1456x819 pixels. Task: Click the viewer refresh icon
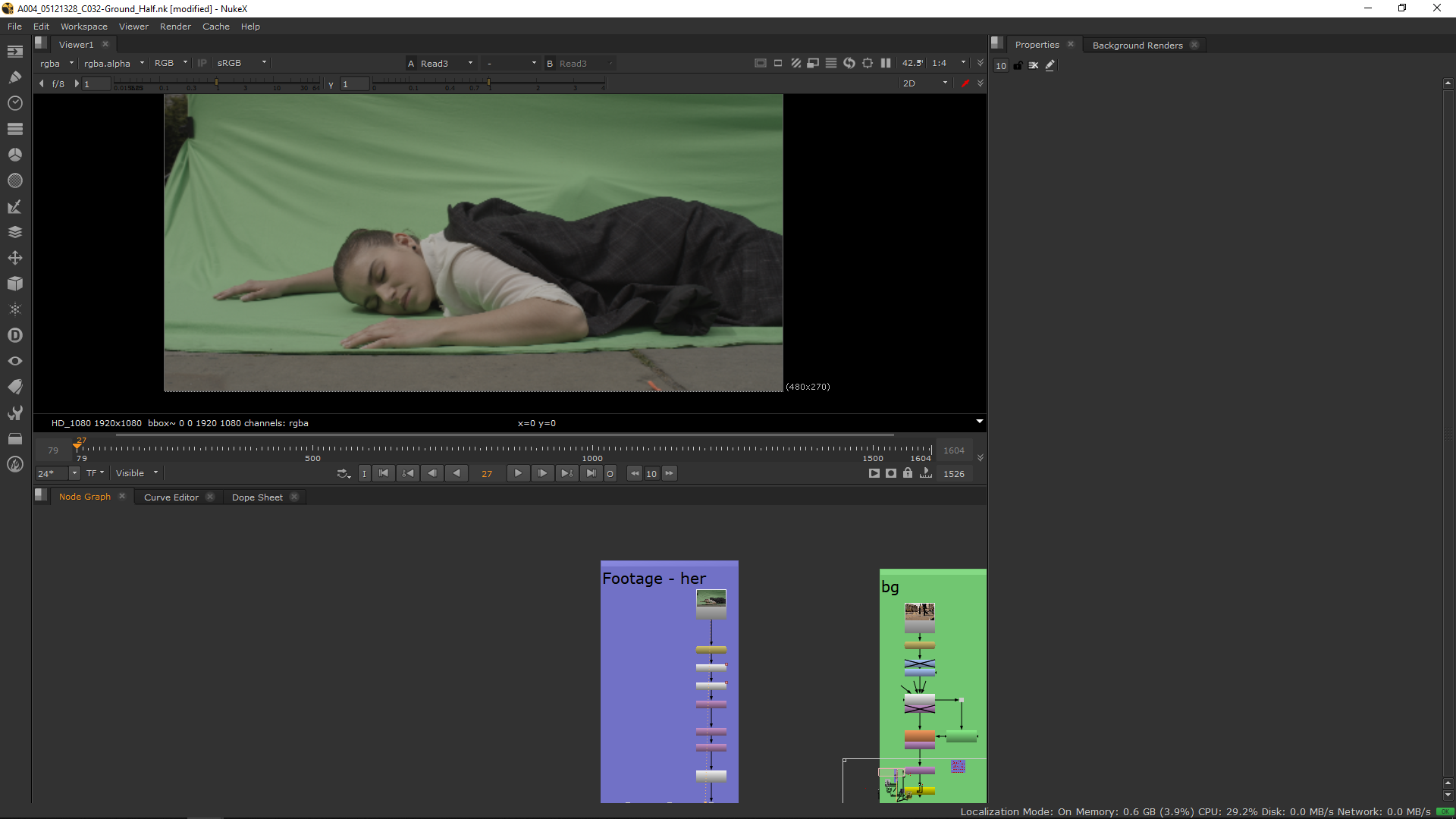pyautogui.click(x=849, y=63)
